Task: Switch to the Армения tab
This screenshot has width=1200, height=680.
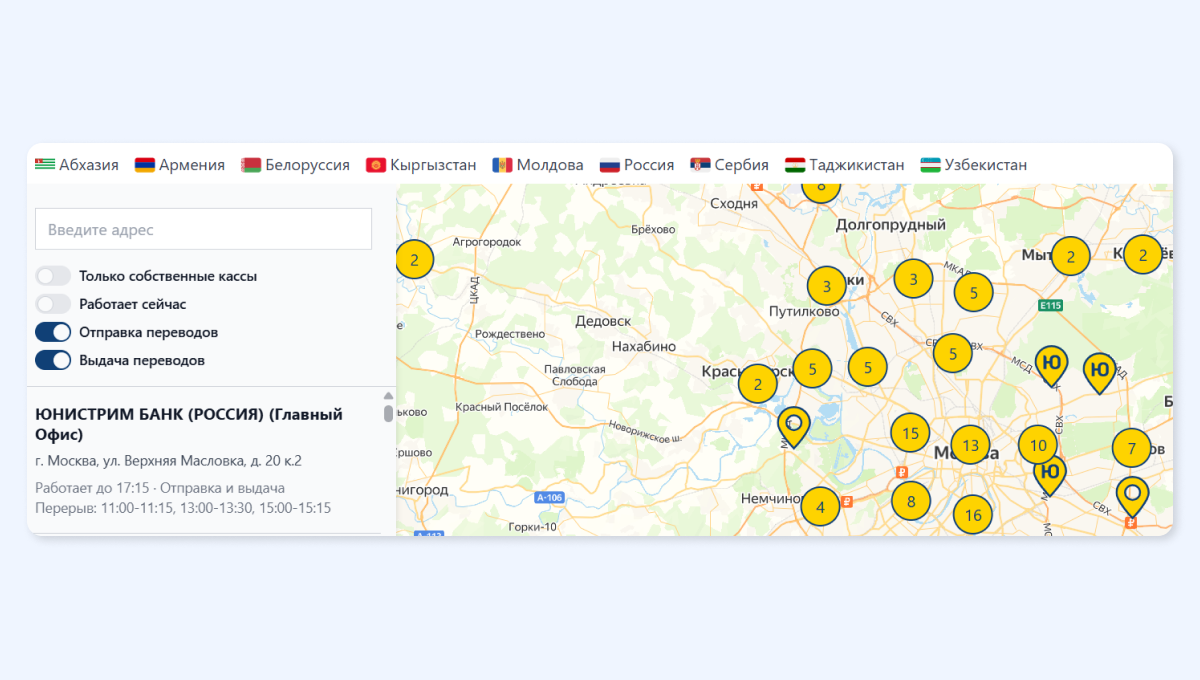Action: [x=180, y=165]
